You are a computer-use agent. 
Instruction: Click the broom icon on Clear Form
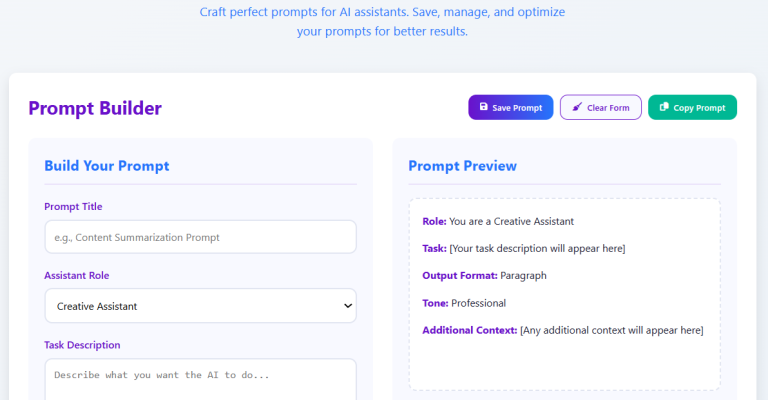click(x=576, y=107)
